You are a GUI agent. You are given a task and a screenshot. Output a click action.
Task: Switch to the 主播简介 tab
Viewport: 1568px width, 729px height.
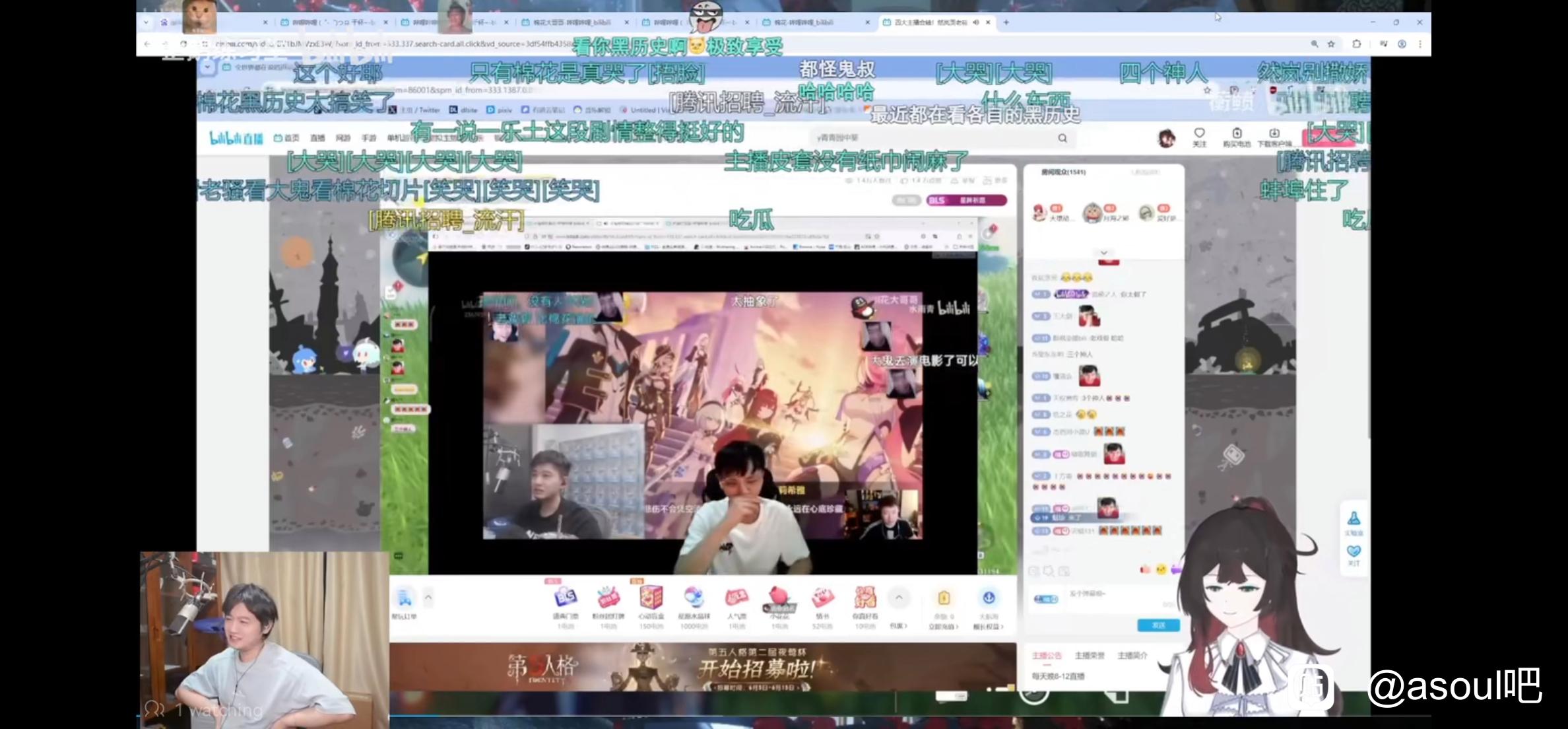(1132, 656)
